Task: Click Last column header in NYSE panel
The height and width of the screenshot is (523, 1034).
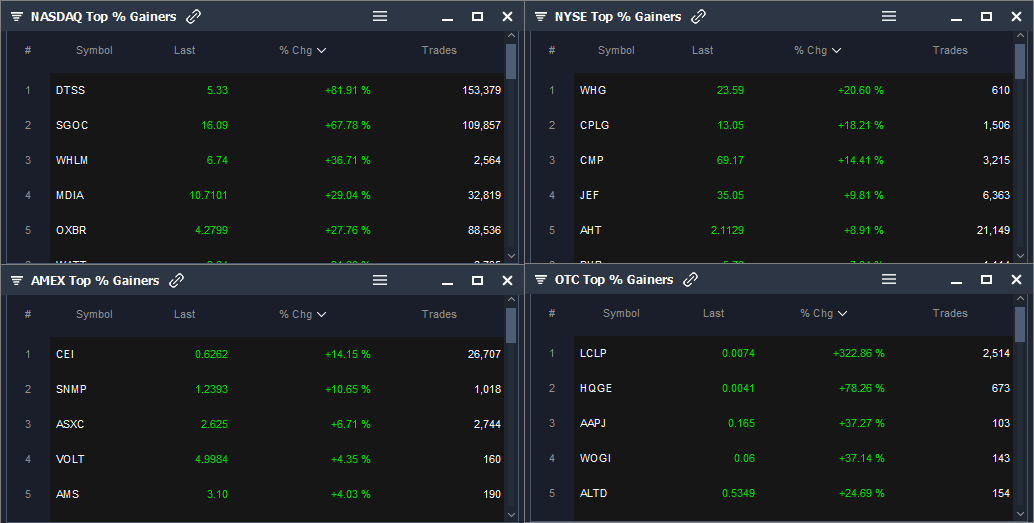Action: [x=702, y=50]
